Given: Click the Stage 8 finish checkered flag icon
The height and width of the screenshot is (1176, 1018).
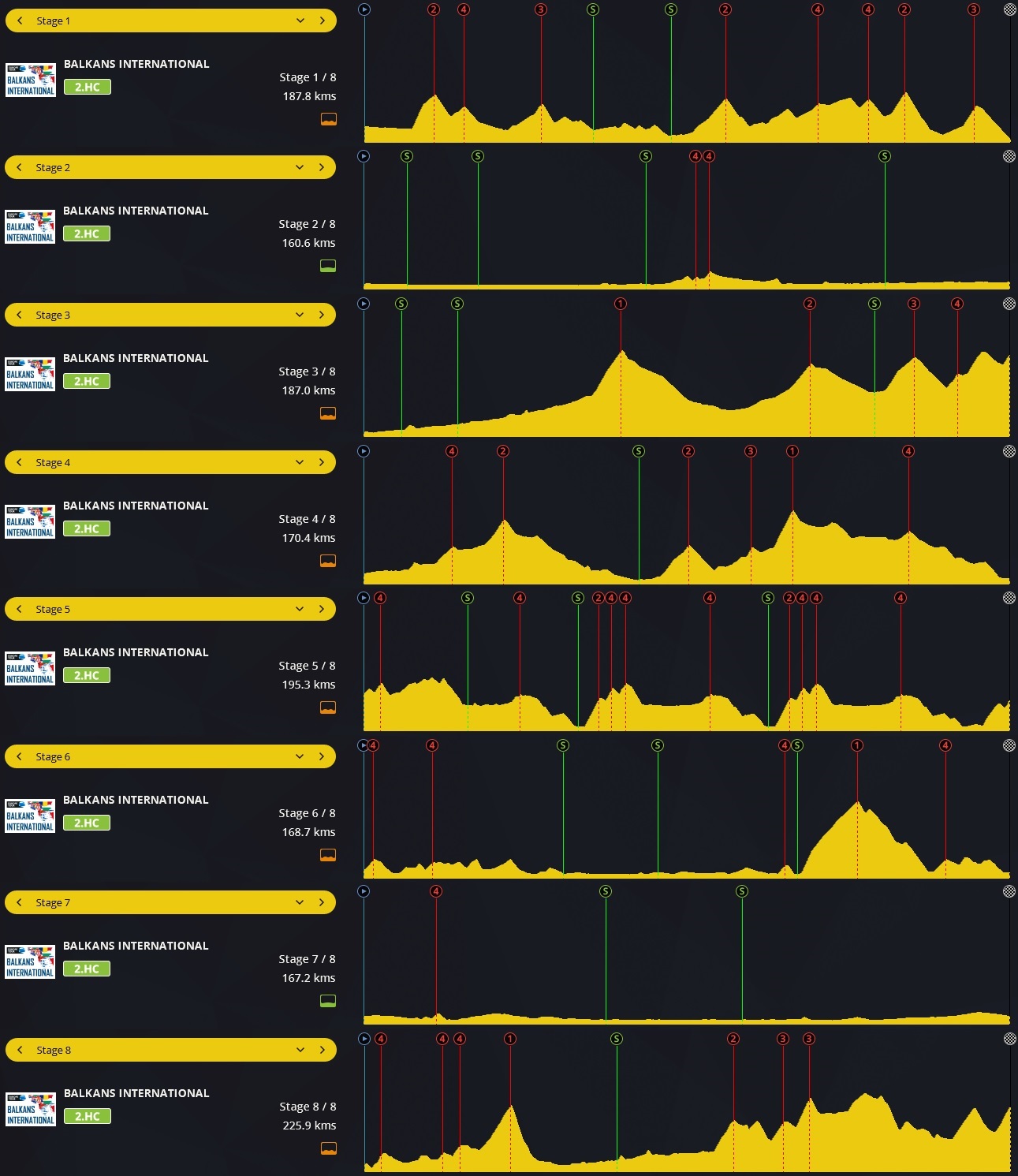Looking at the screenshot, I should (x=1010, y=1039).
